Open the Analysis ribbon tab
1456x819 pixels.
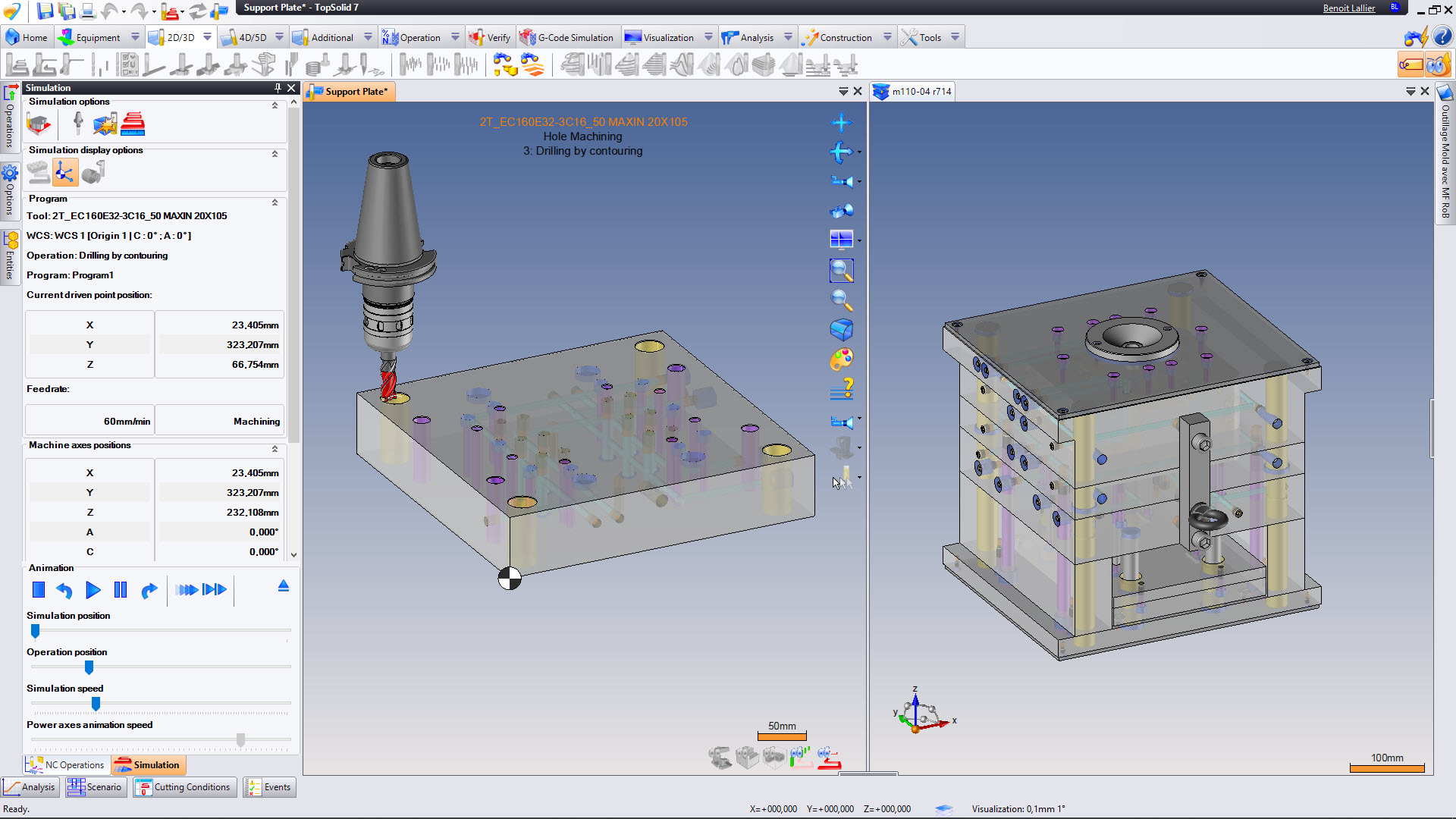click(x=756, y=37)
